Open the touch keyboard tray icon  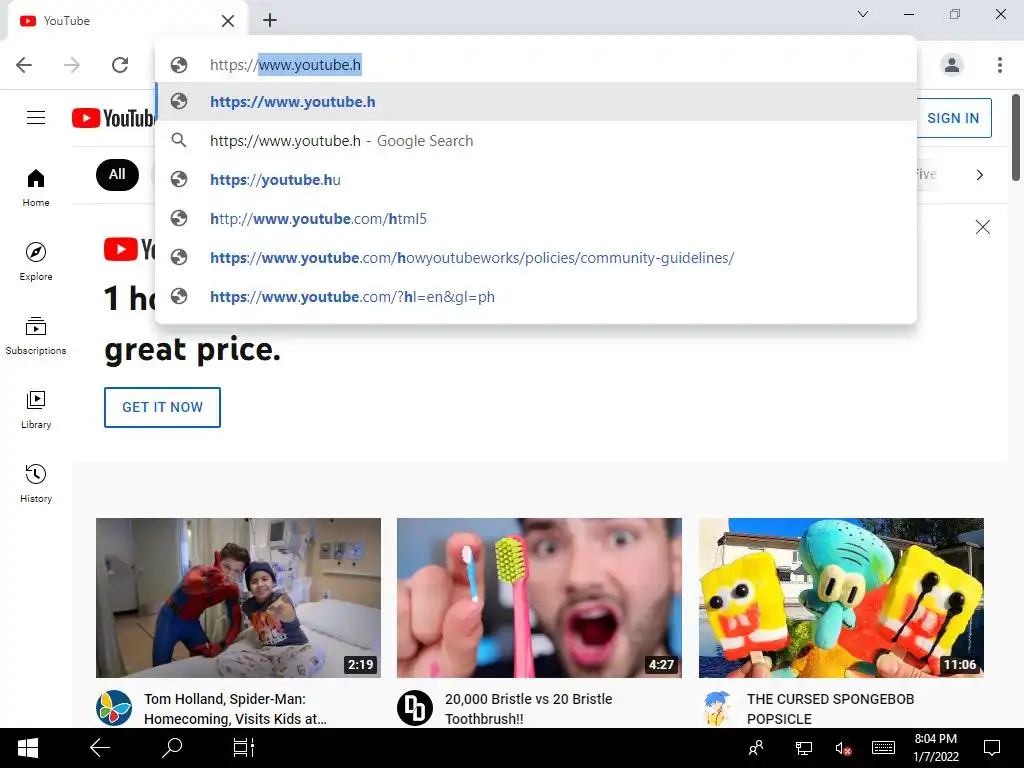883,748
